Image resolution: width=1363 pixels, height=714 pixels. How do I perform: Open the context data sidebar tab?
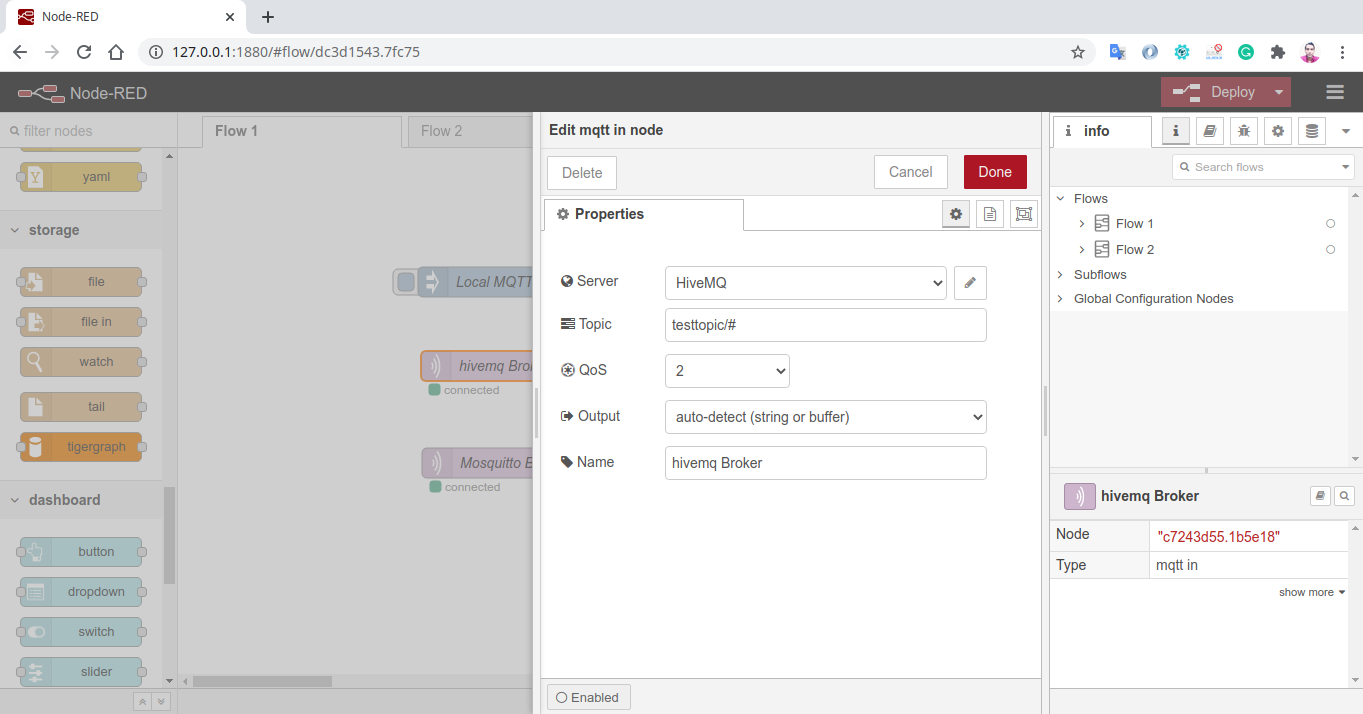(x=1312, y=131)
